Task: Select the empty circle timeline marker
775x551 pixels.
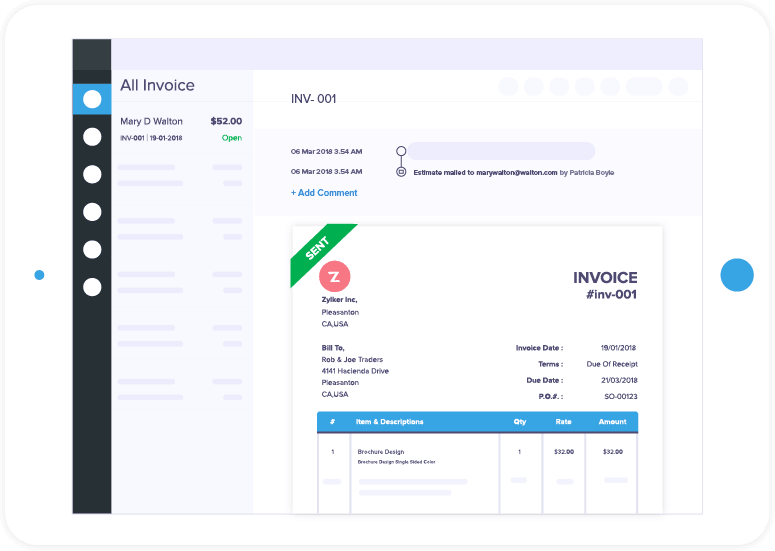Action: [401, 152]
